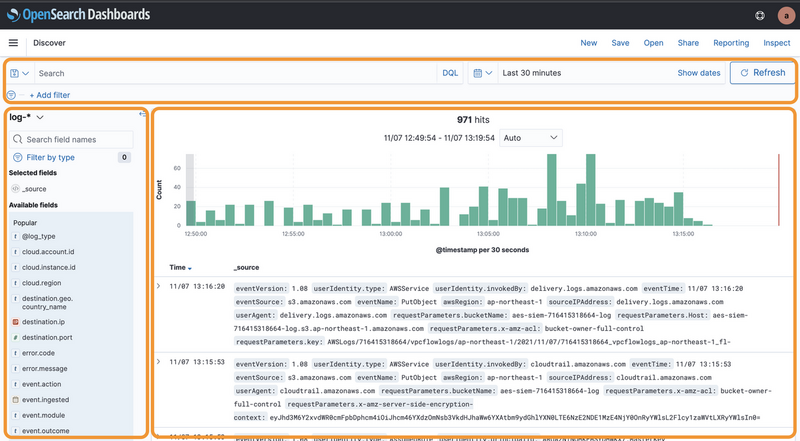This screenshot has width=800, height=441.
Task: Click the Time column sort arrow
Action: click(x=190, y=268)
